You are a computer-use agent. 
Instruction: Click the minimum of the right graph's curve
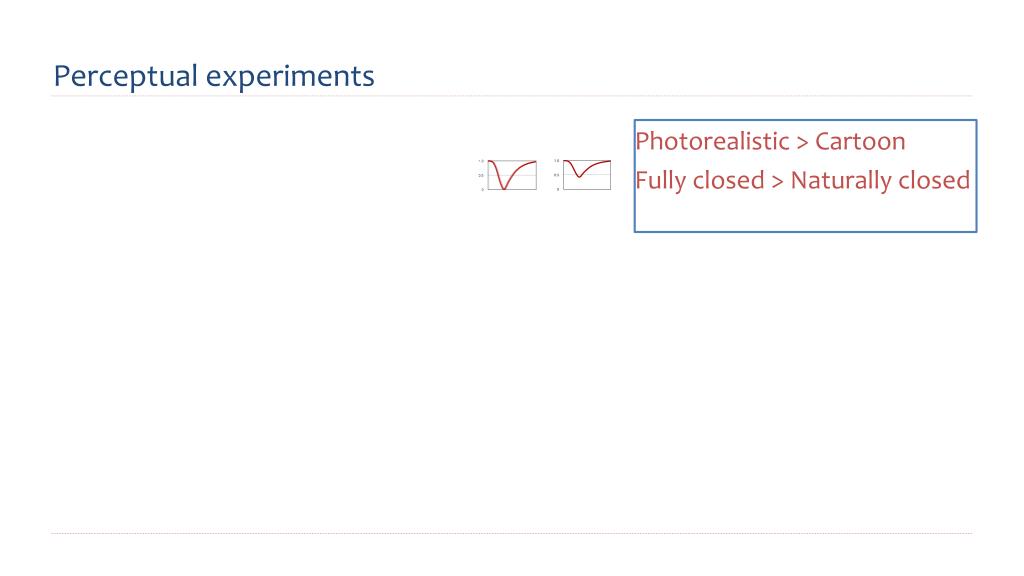pyautogui.click(x=579, y=176)
